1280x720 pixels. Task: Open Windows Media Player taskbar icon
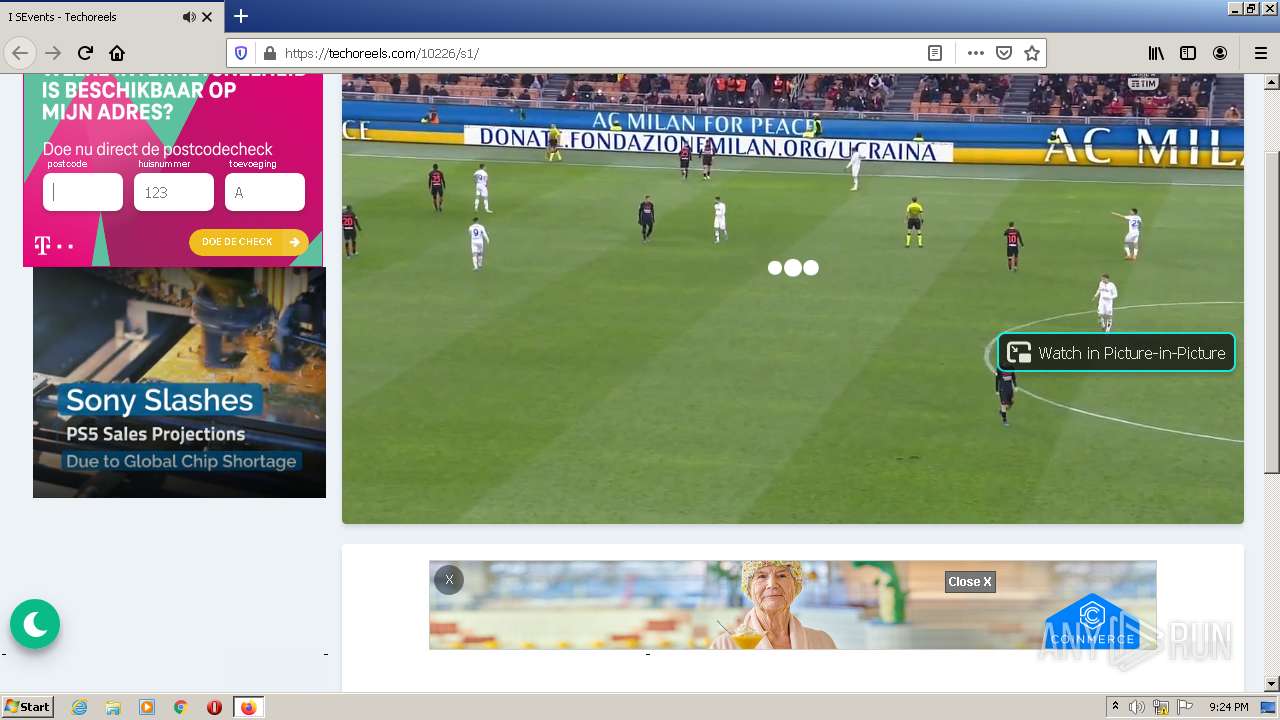click(x=147, y=707)
